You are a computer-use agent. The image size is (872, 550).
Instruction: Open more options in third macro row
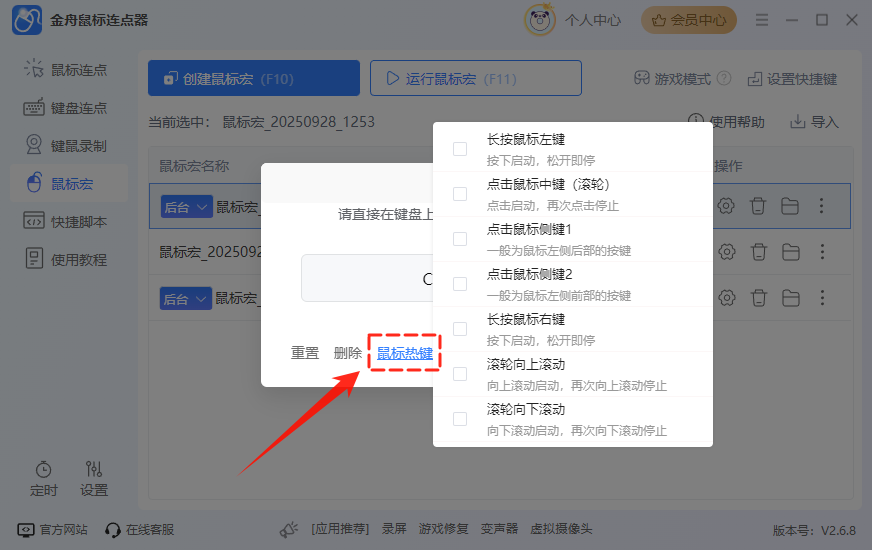point(823,298)
